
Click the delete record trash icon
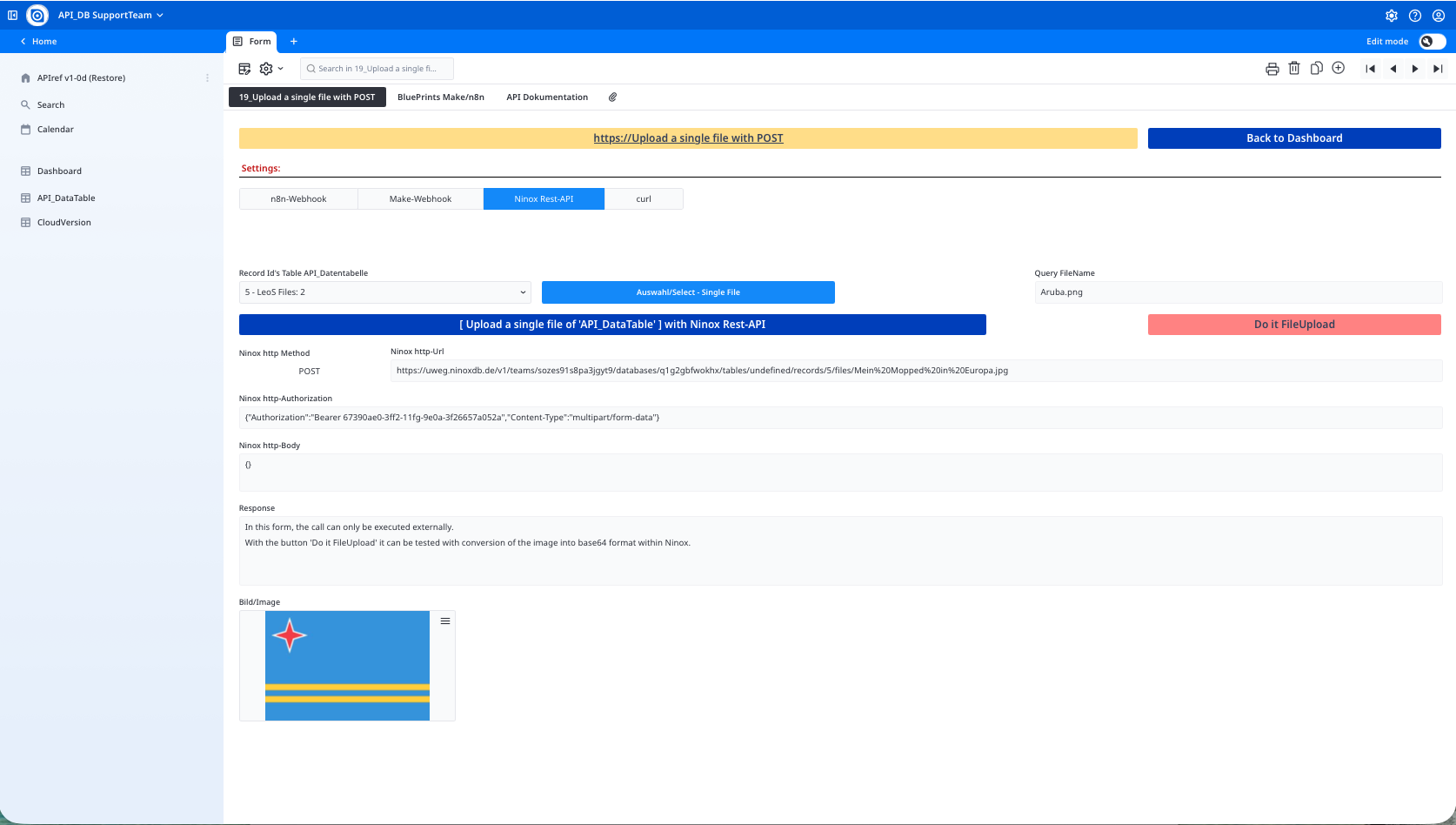1294,69
